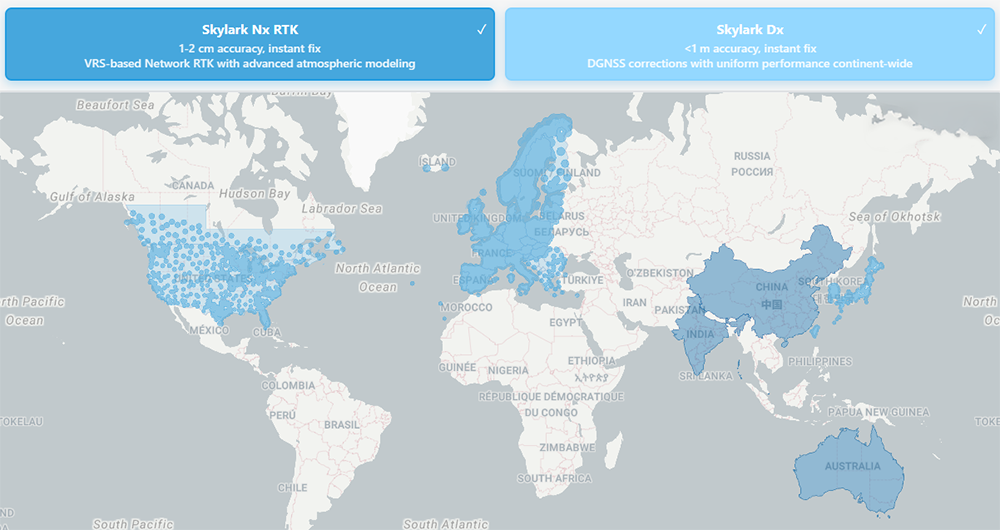Click the Morocco map label
1000x530 pixels.
[466, 307]
